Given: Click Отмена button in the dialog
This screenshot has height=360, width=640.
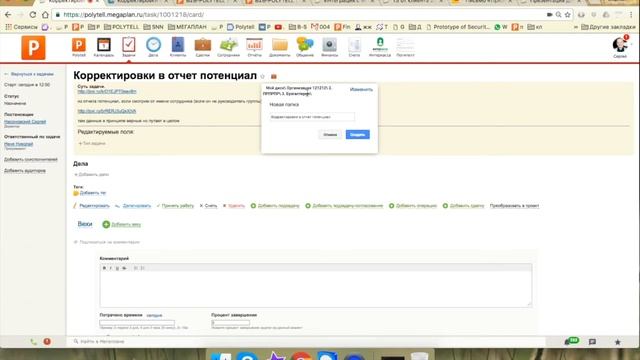Looking at the screenshot, I should pos(330,134).
